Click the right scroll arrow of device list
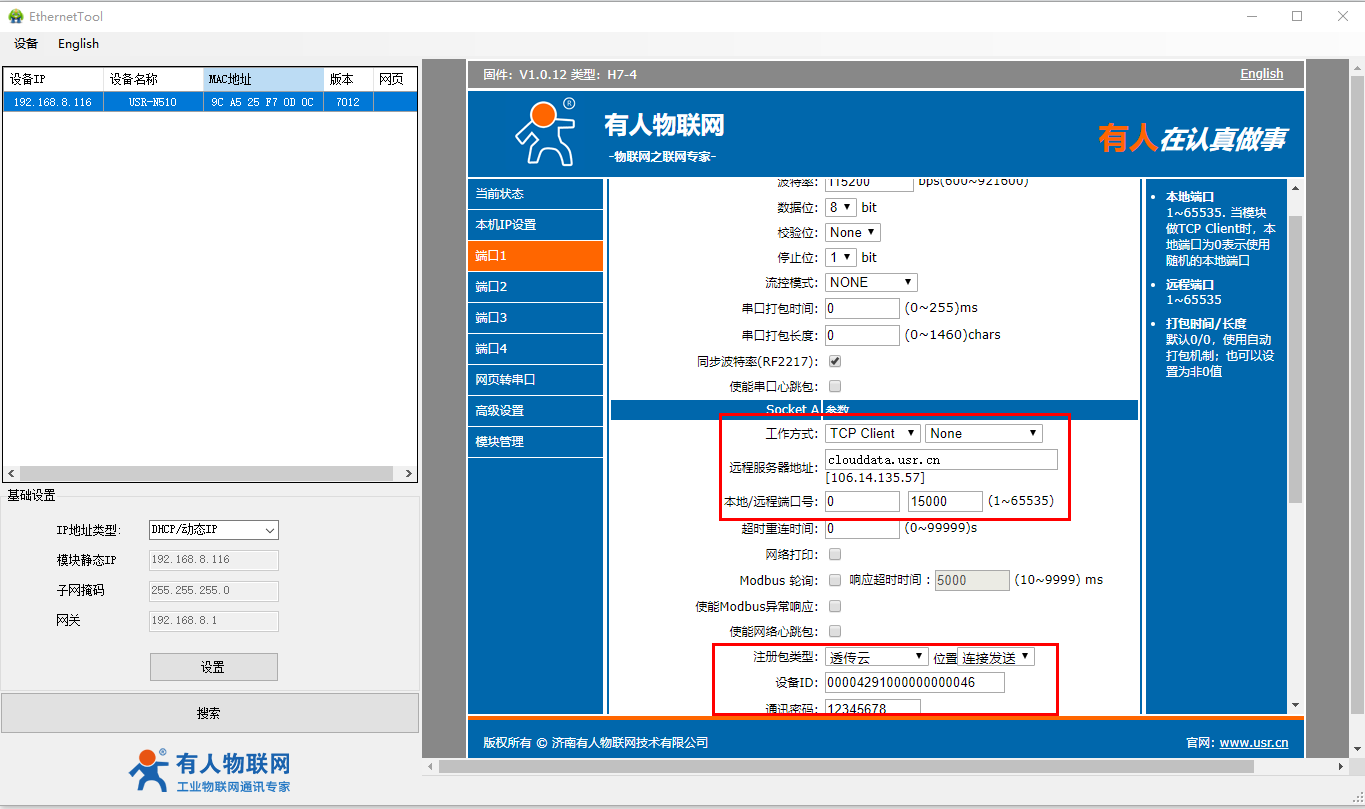Screen dimensions: 1365x809 (x=409, y=474)
